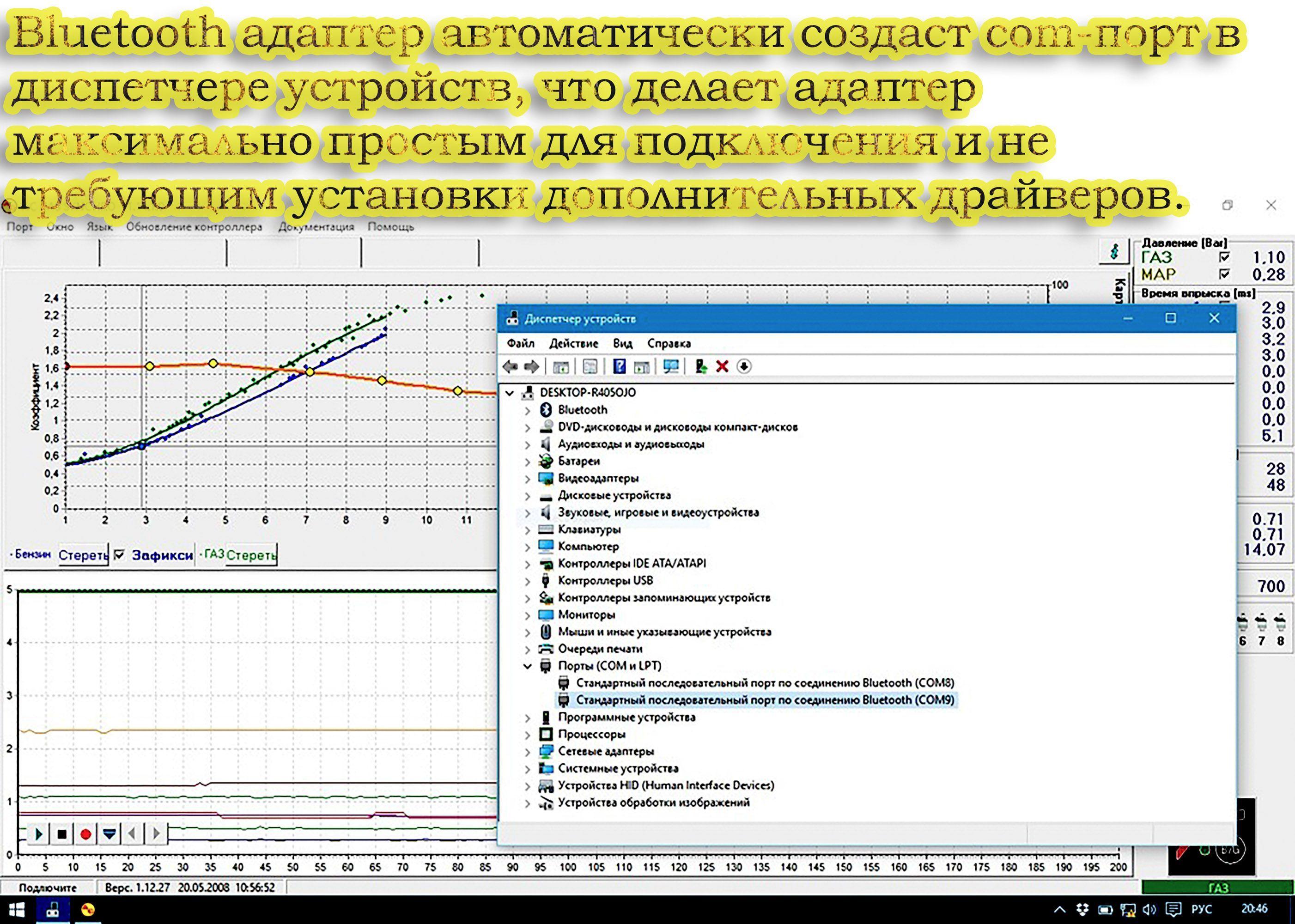The width and height of the screenshot is (1295, 924).
Task: Expand the Видеоадаптеры category
Action: click(528, 479)
